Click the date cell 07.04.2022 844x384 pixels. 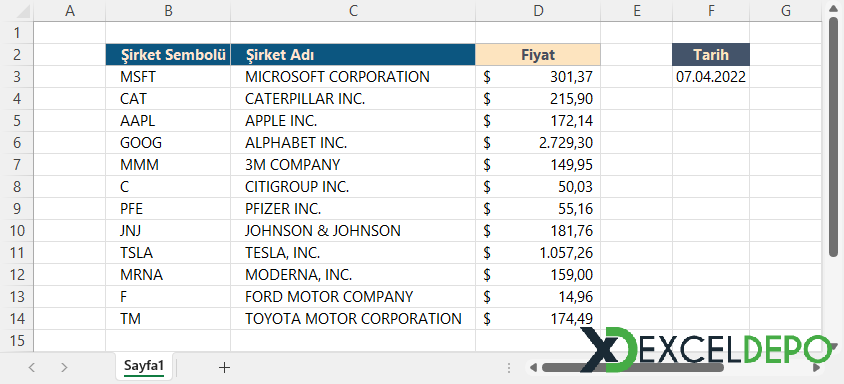click(x=711, y=76)
